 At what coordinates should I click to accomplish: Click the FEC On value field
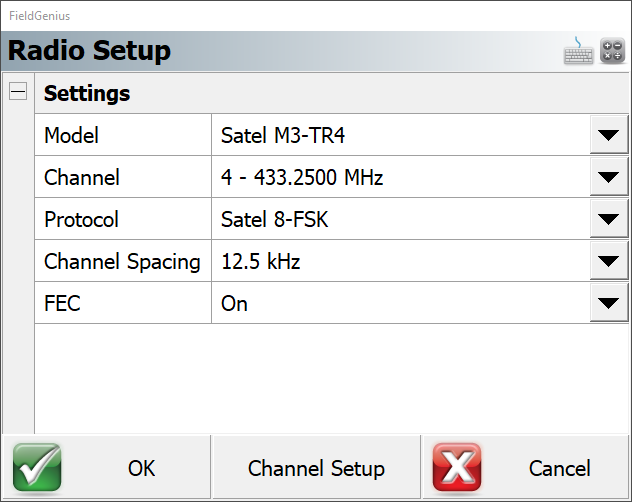click(400, 304)
